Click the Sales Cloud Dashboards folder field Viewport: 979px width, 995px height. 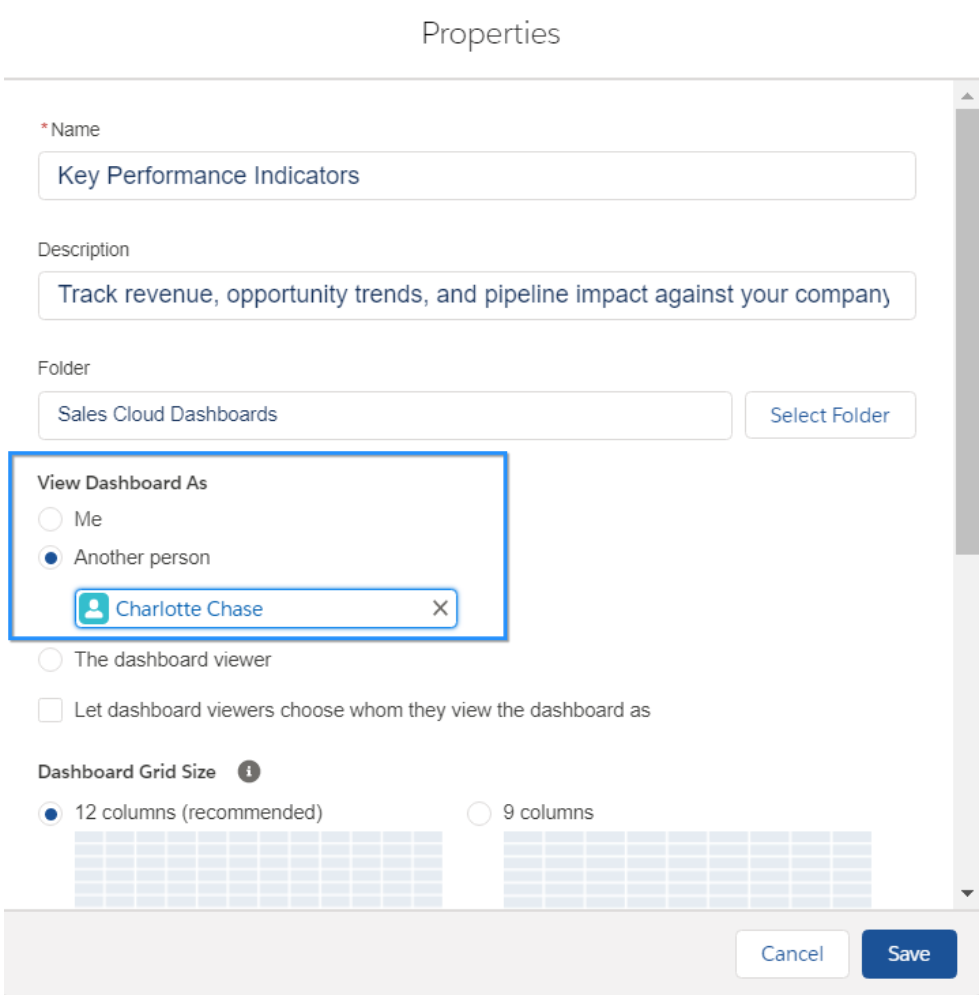[x=384, y=415]
